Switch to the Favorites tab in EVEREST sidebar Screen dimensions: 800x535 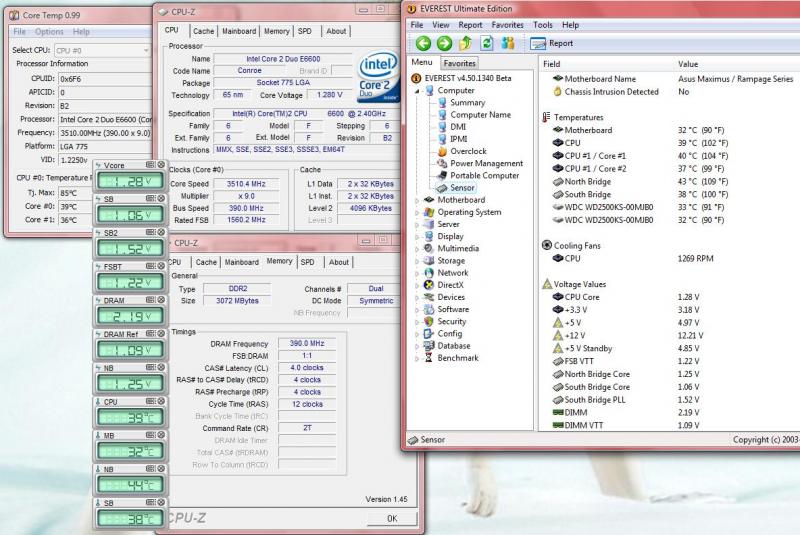pyautogui.click(x=459, y=63)
